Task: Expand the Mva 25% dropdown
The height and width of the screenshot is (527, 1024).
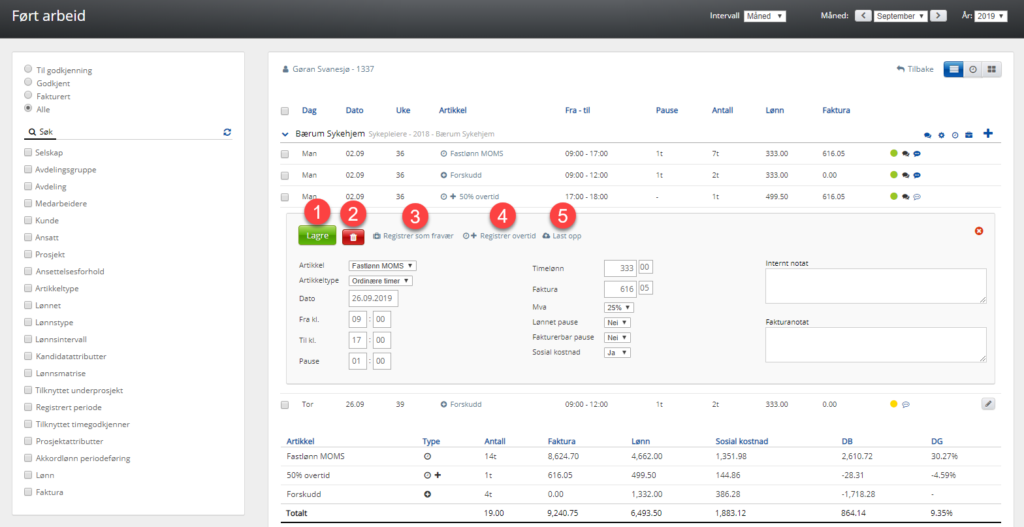Action: (618, 308)
